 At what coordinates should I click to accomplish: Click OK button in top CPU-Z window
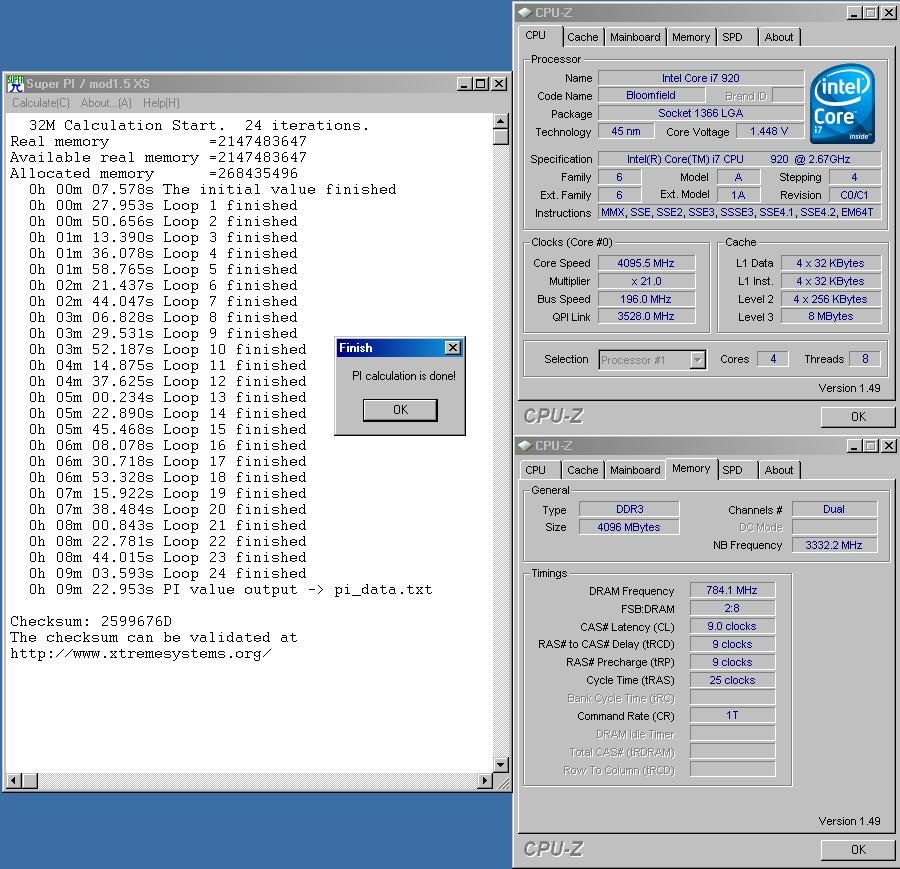(x=858, y=417)
